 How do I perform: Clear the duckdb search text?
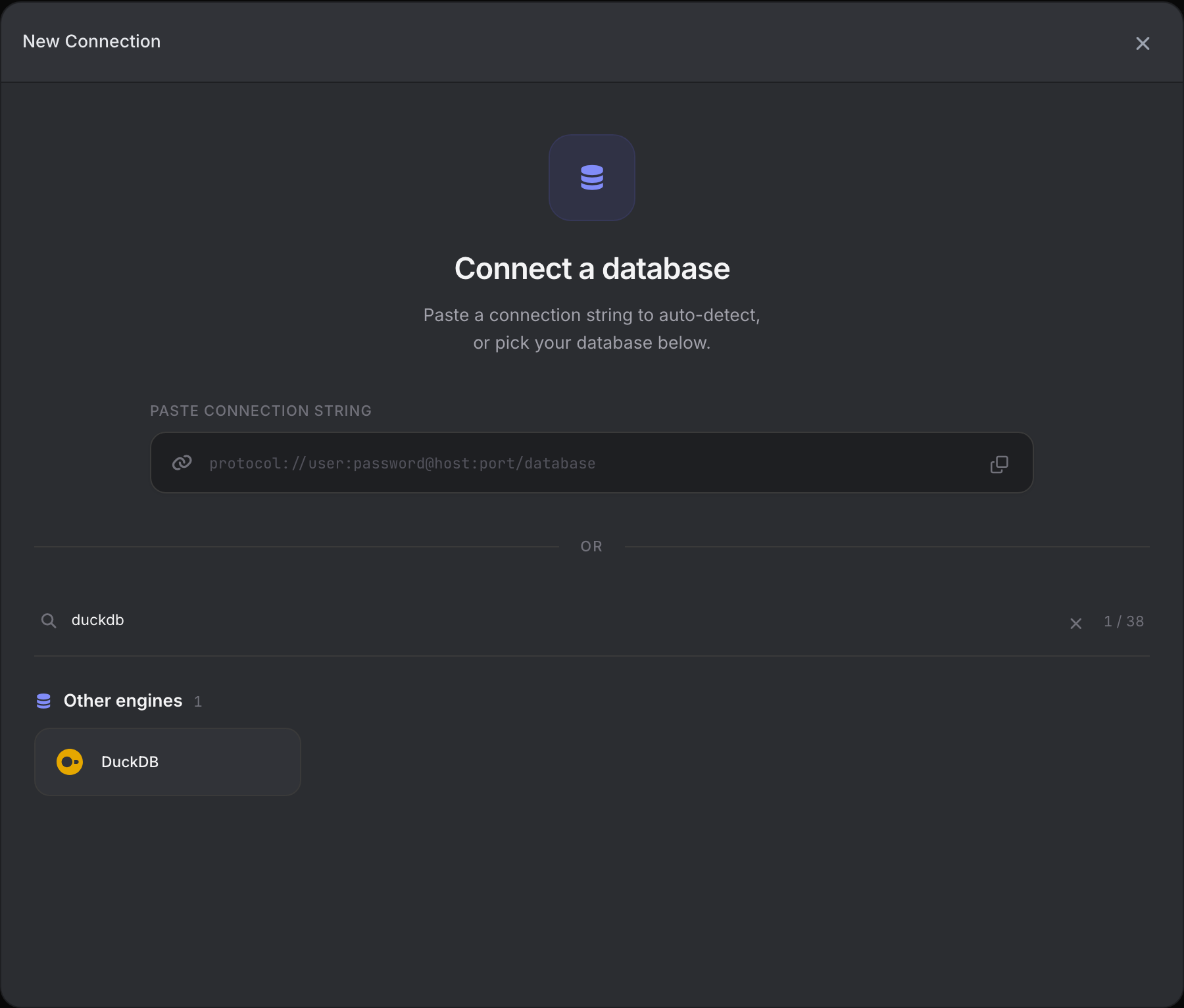click(x=1076, y=623)
